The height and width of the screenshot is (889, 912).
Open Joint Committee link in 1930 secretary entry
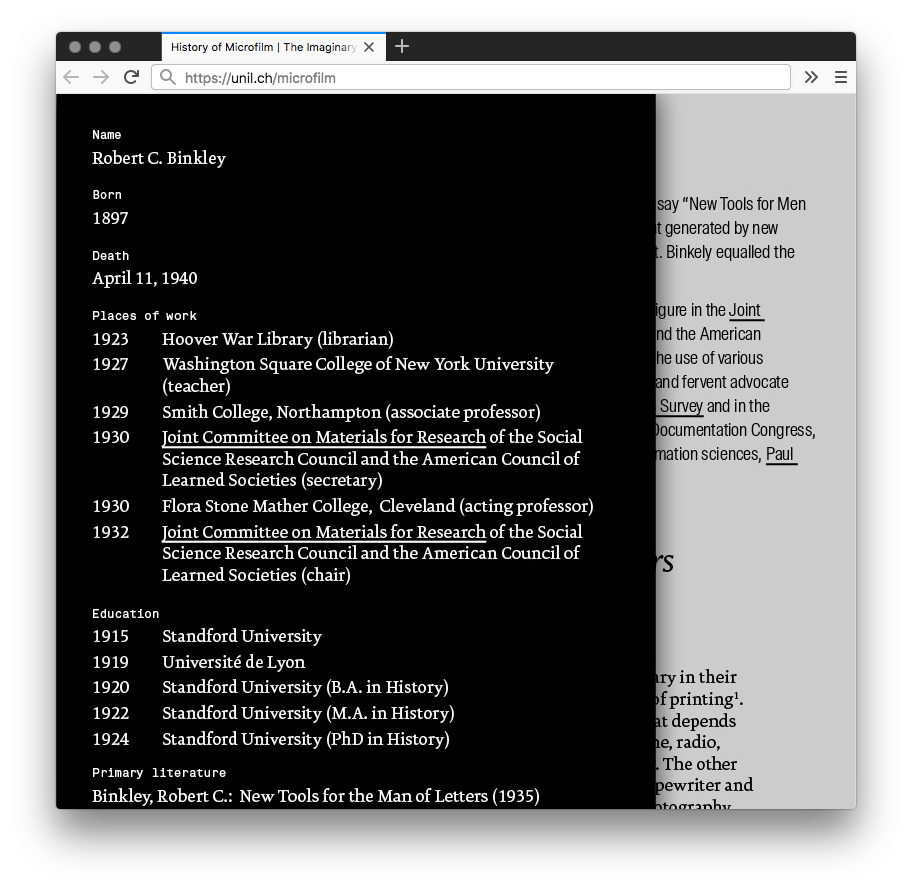[324, 437]
